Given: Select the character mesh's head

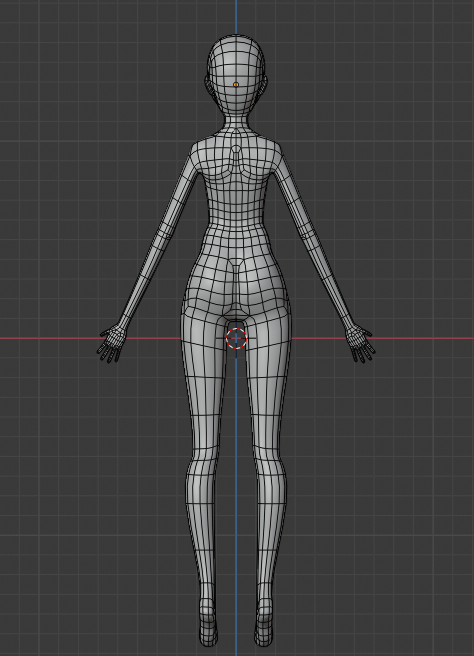Looking at the screenshot, I should [236, 75].
